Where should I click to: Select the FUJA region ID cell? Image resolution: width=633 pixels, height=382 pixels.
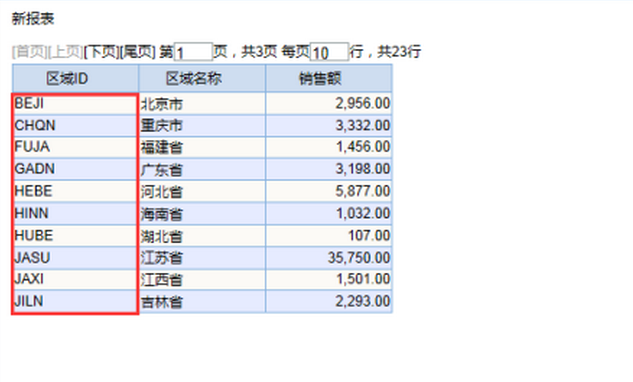pos(75,147)
